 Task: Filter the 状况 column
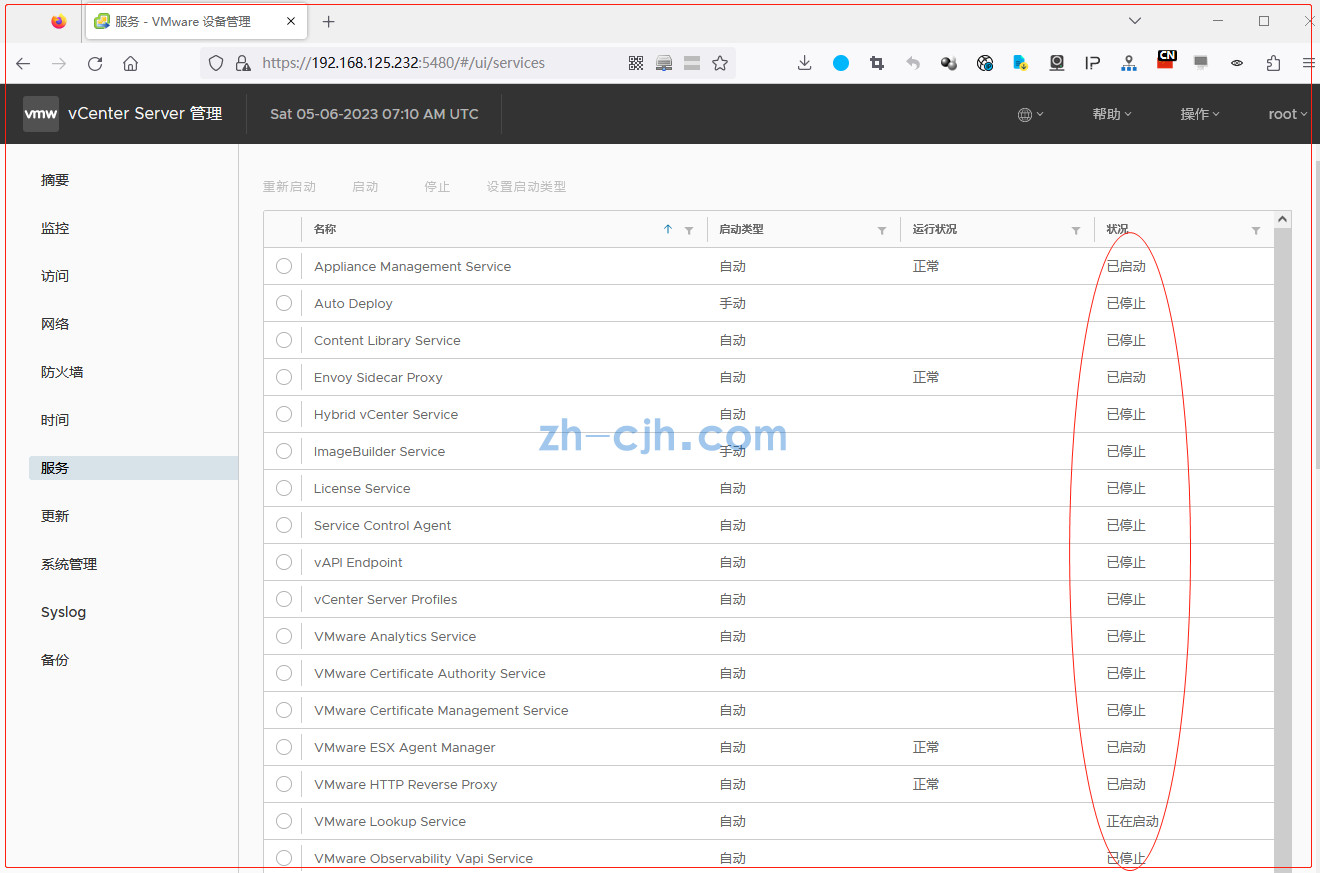1256,230
